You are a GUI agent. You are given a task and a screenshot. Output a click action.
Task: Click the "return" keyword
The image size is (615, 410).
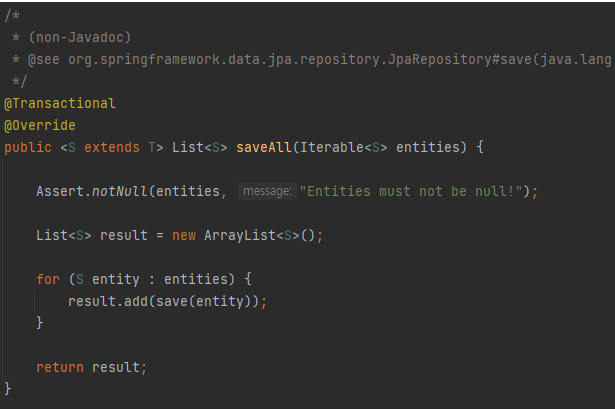60,367
